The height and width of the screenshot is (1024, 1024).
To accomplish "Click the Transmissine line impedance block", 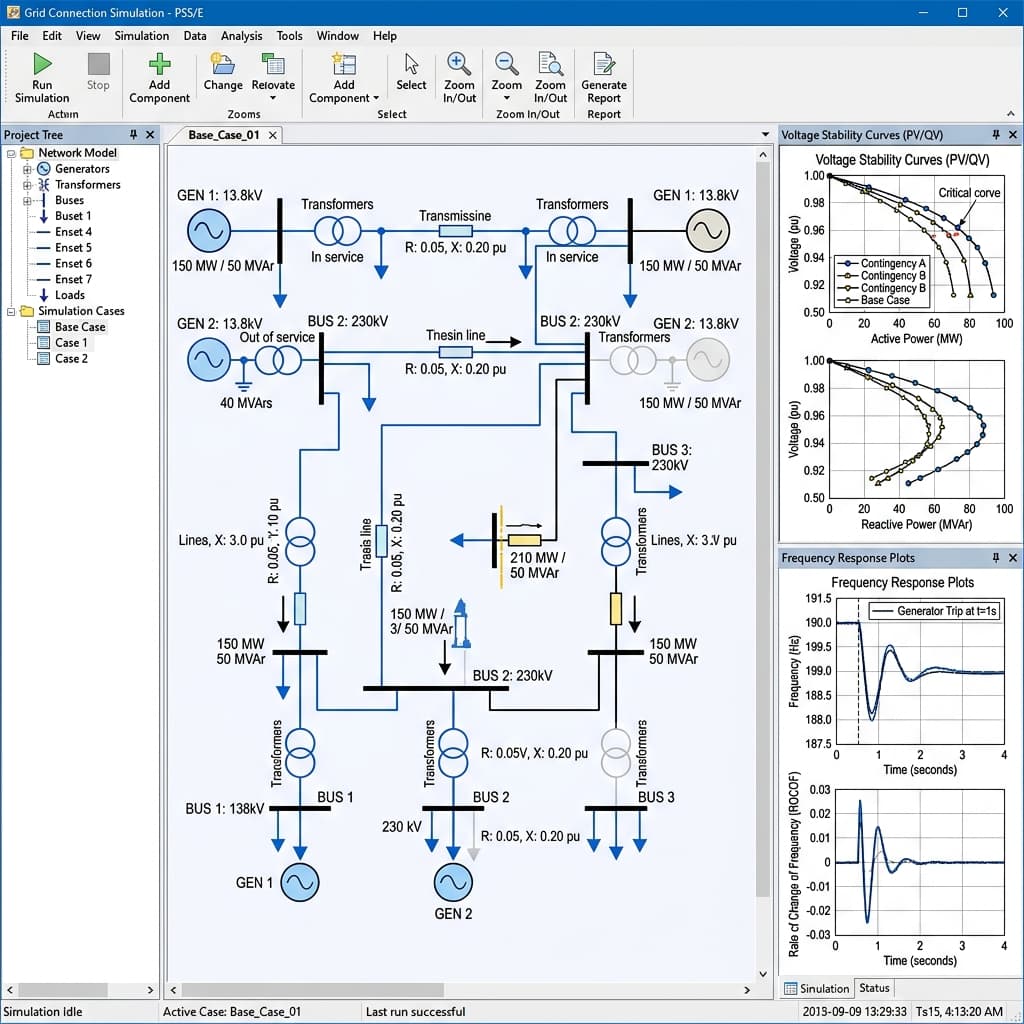I will 455,231.
